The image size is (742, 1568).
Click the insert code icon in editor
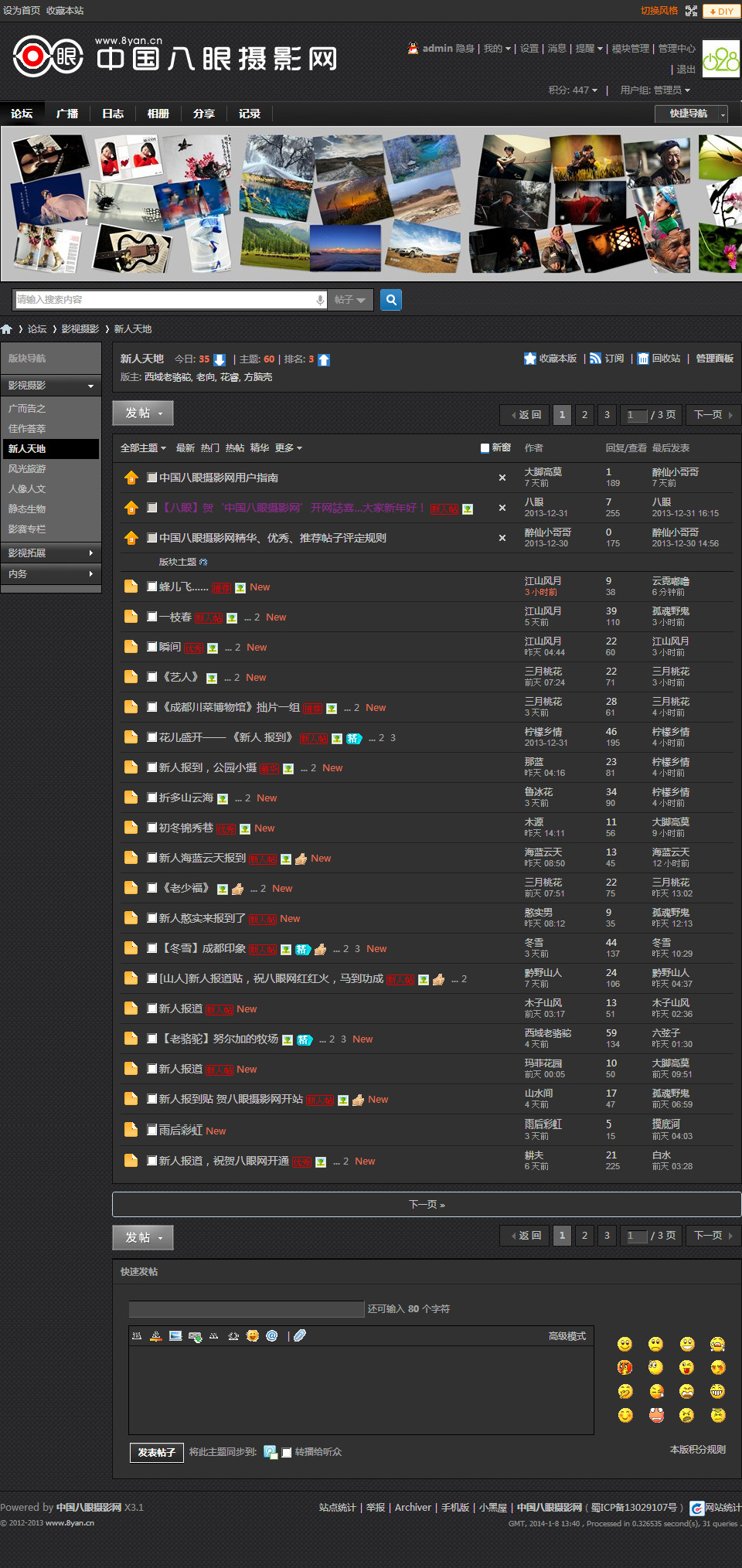click(233, 1335)
